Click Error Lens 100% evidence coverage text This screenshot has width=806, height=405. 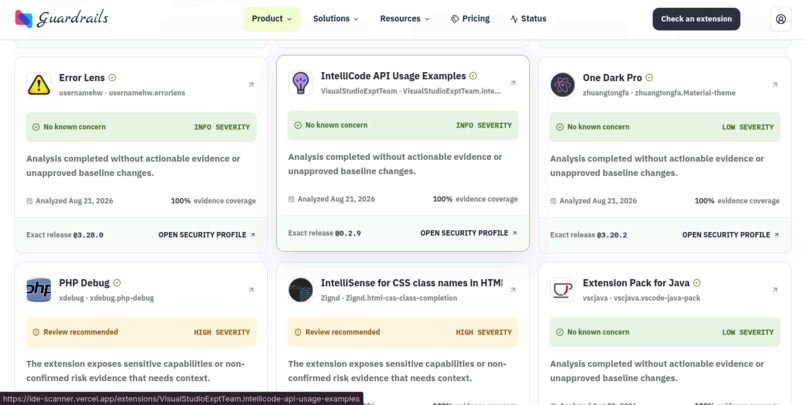213,201
